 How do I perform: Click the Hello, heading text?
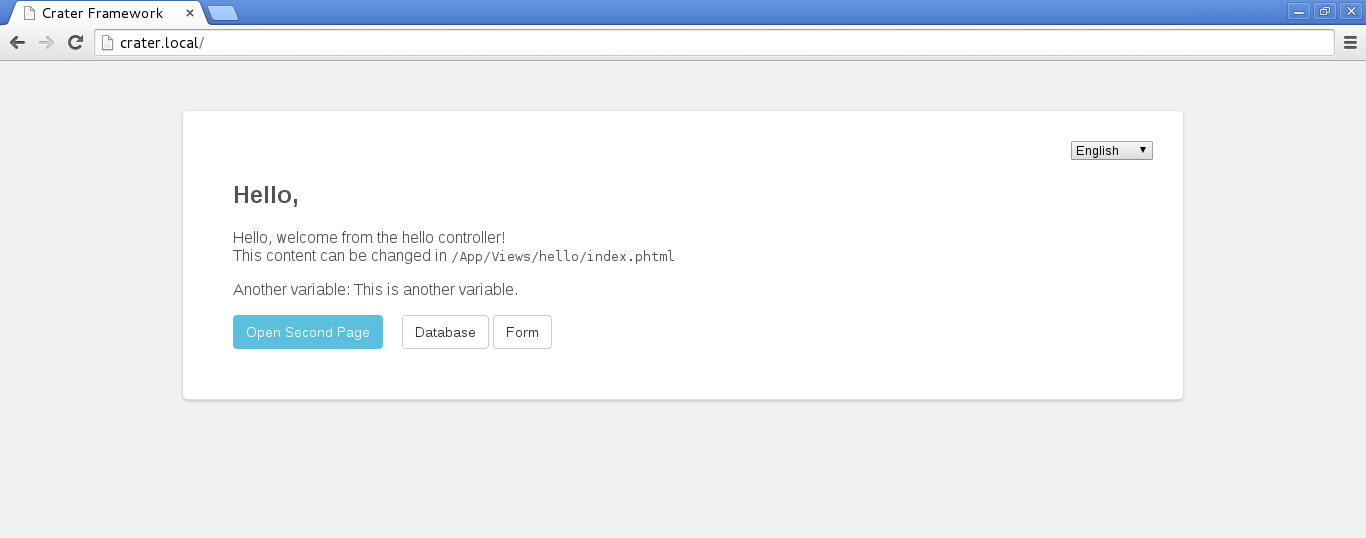coord(266,195)
